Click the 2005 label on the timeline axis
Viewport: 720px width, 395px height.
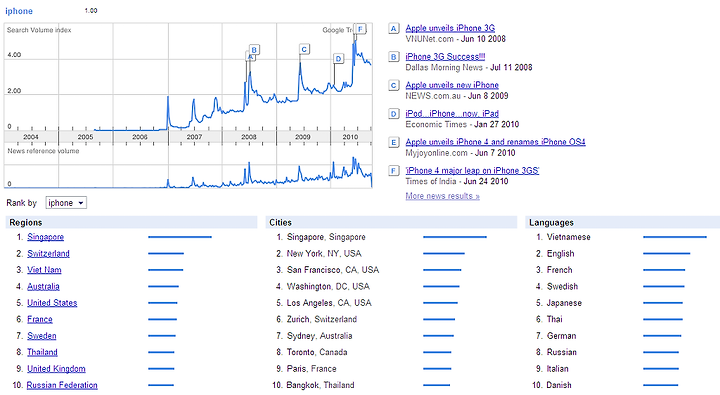coord(85,137)
